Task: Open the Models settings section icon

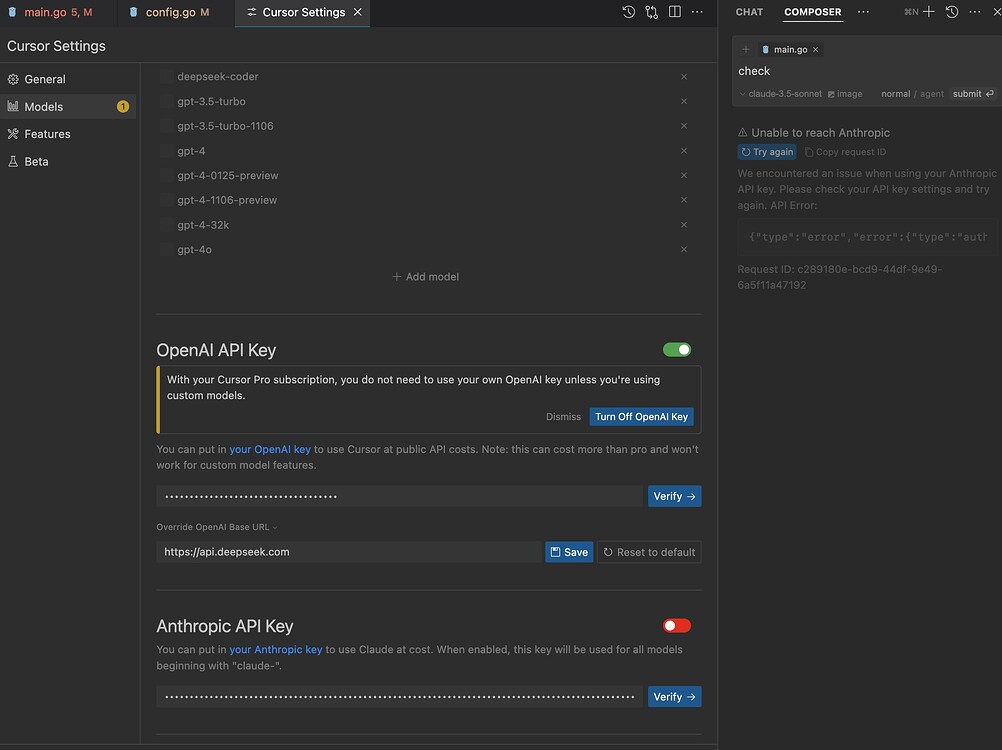Action: [14, 106]
